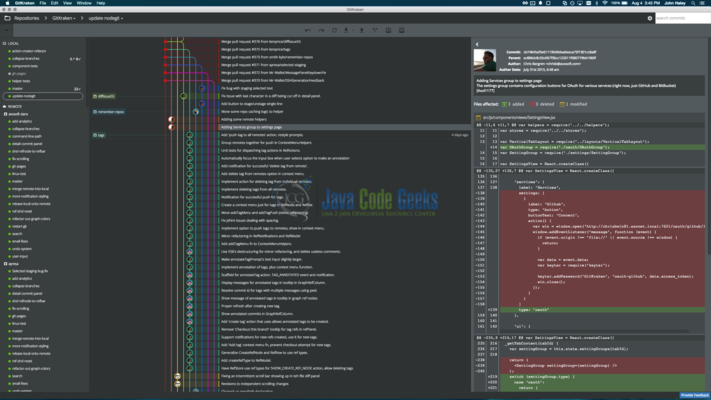This screenshot has height=400, width=711.
Task: Click the Provide Feedback button
Action: [x=695, y=395]
